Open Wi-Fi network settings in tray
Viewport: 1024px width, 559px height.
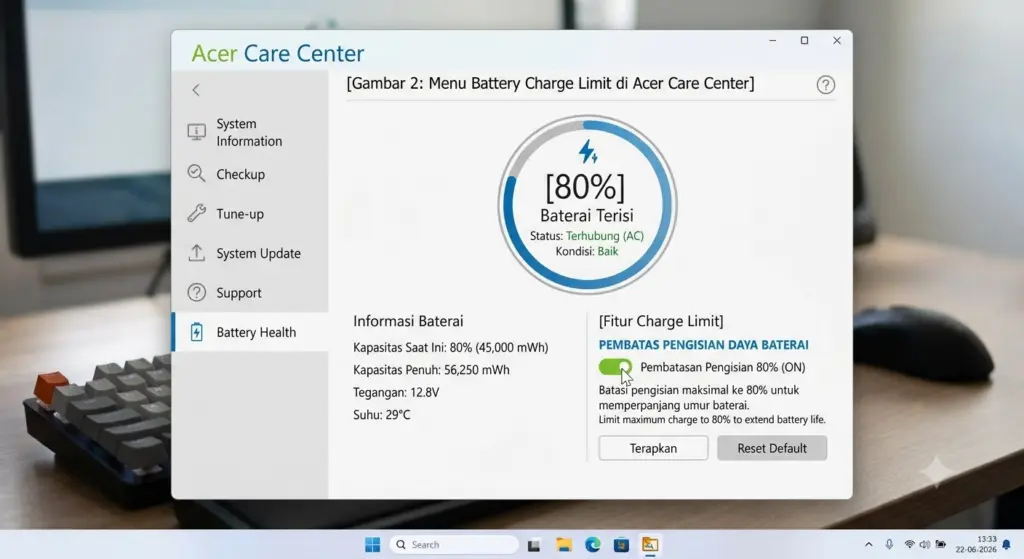pyautogui.click(x=909, y=545)
